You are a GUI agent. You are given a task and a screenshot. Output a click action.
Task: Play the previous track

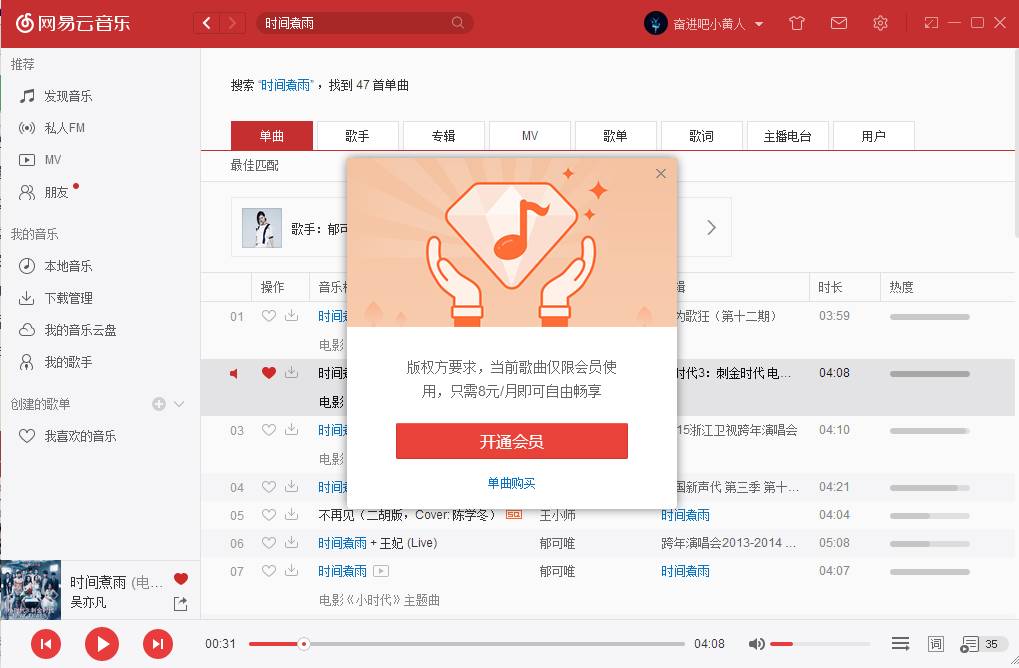pyautogui.click(x=46, y=644)
